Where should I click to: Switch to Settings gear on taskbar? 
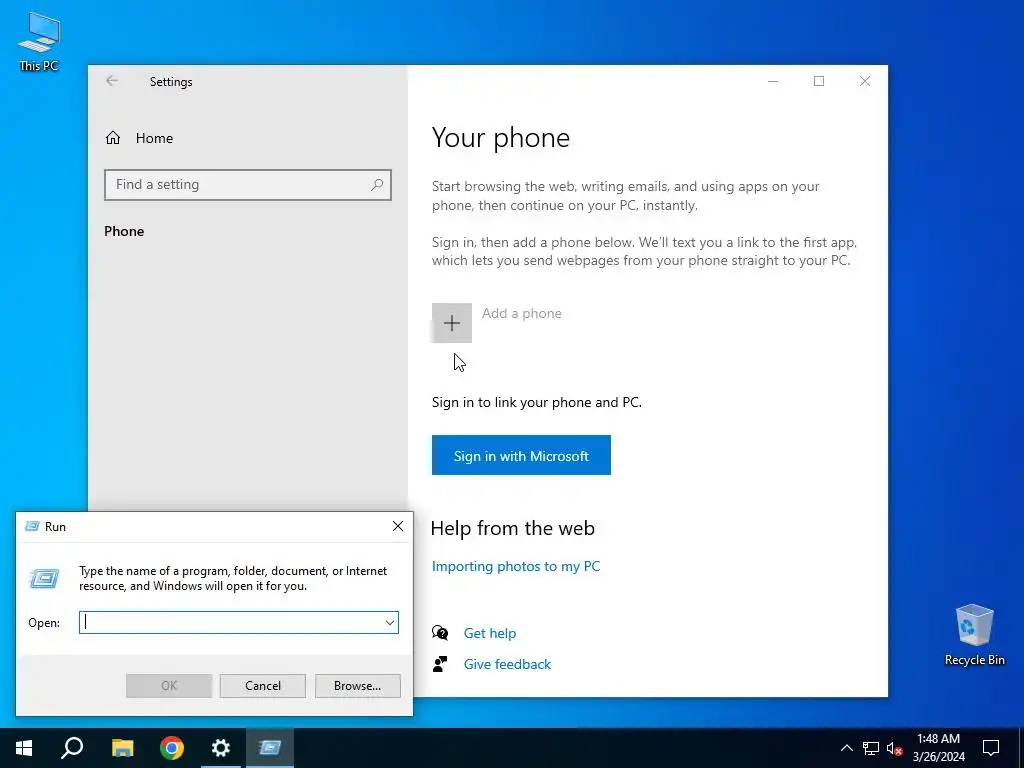pyautogui.click(x=221, y=748)
